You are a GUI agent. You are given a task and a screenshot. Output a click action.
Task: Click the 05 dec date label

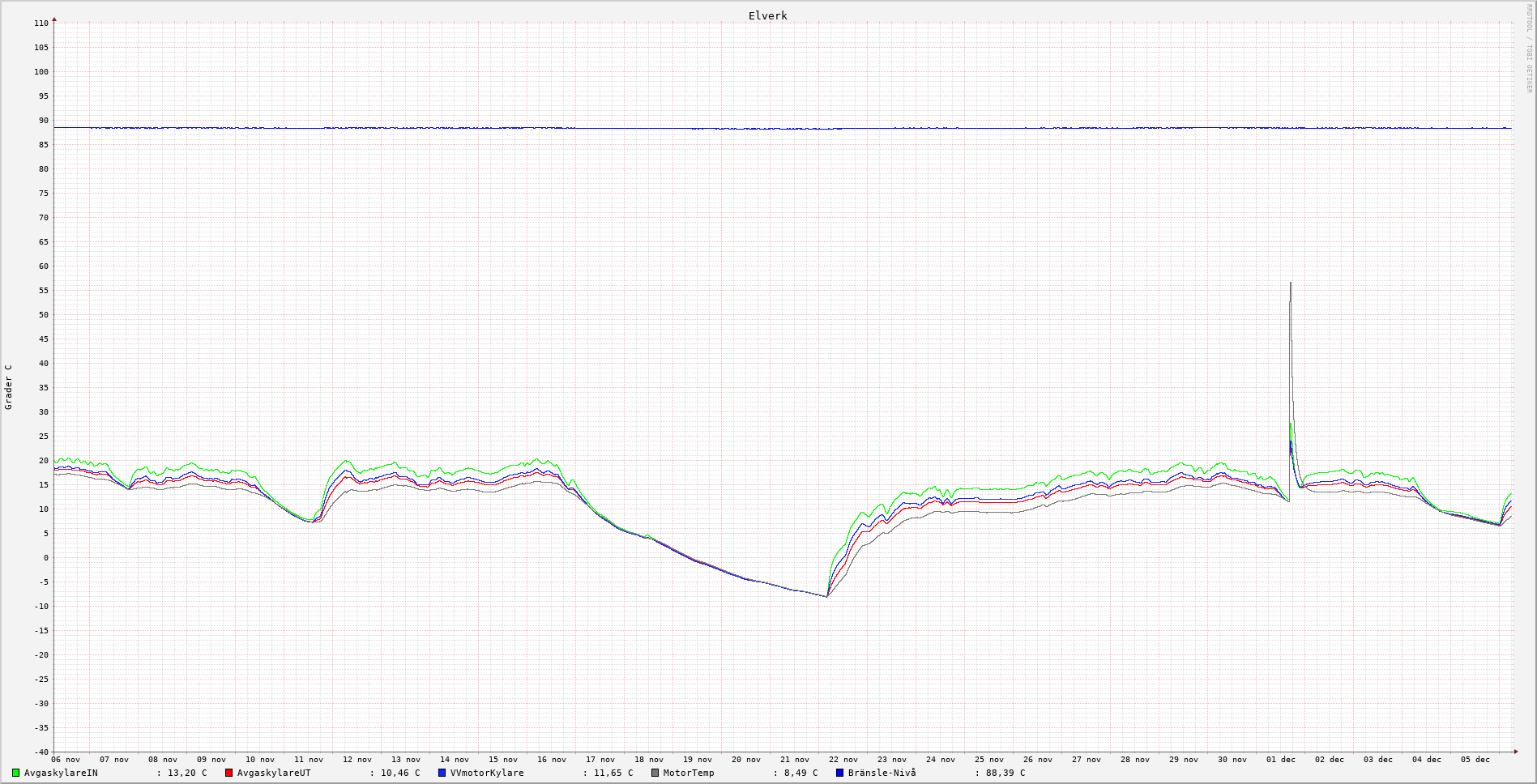pyautogui.click(x=1475, y=760)
